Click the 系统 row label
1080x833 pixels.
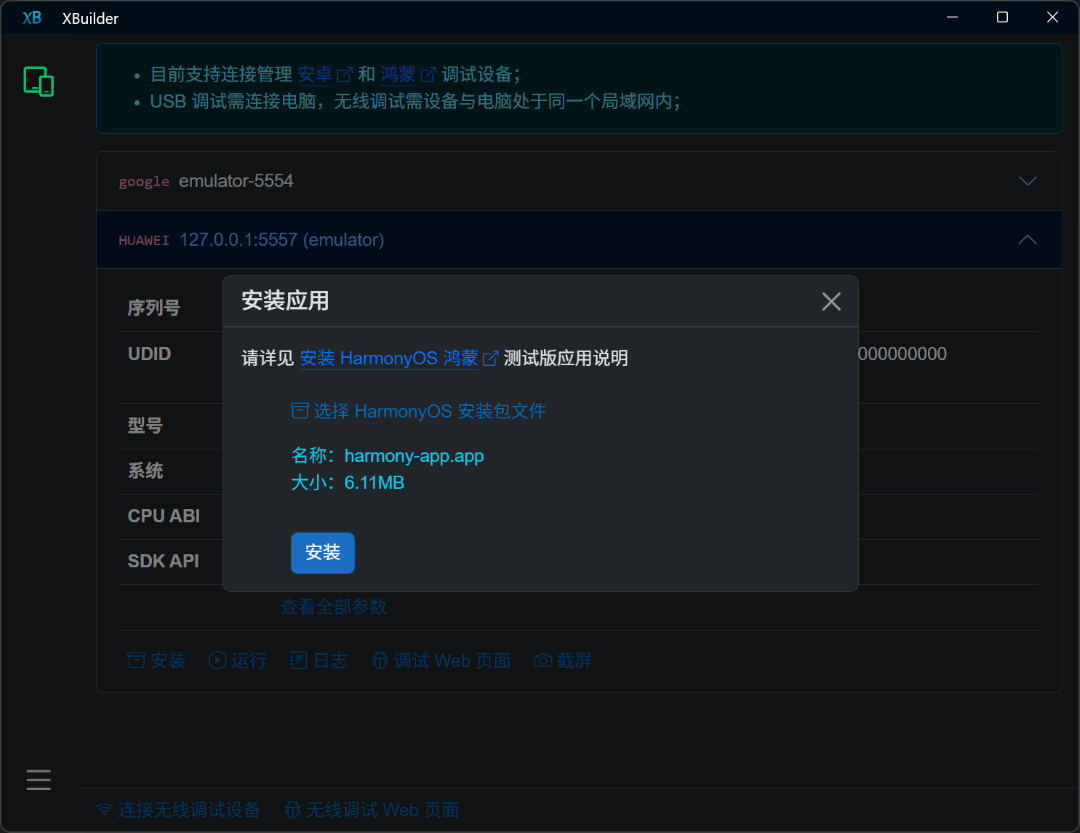tap(145, 471)
